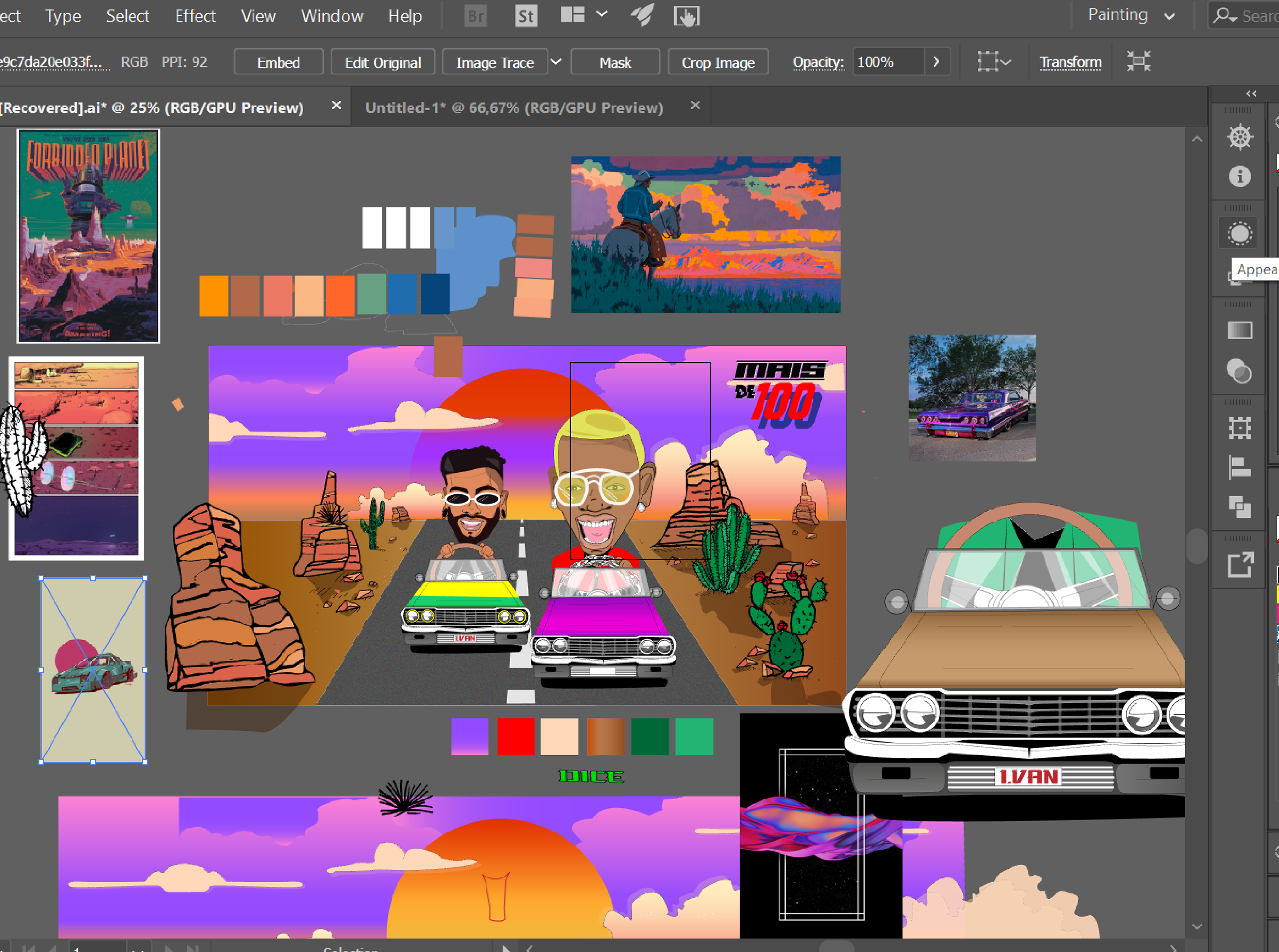Open the Window menu
This screenshot has width=1279, height=952.
coord(332,16)
